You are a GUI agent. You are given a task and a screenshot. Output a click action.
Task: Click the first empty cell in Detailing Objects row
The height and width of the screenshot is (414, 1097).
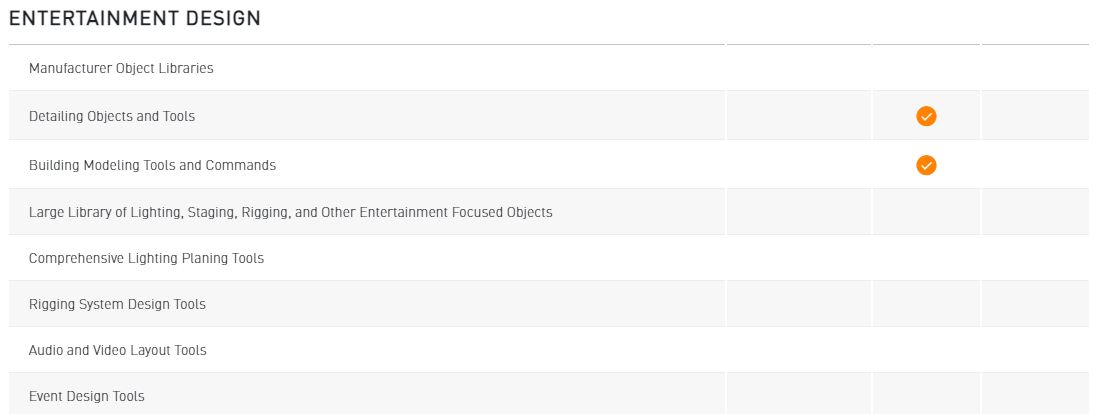pos(798,116)
